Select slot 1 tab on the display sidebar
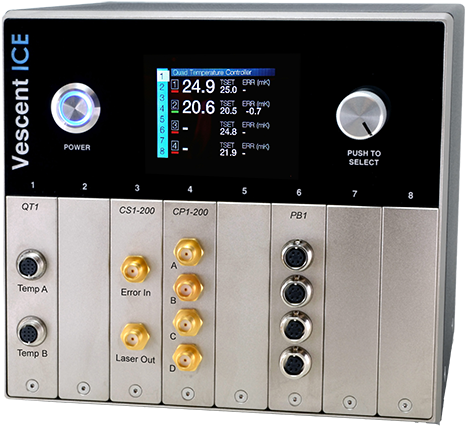This screenshot has width=465, height=426. coord(162,76)
